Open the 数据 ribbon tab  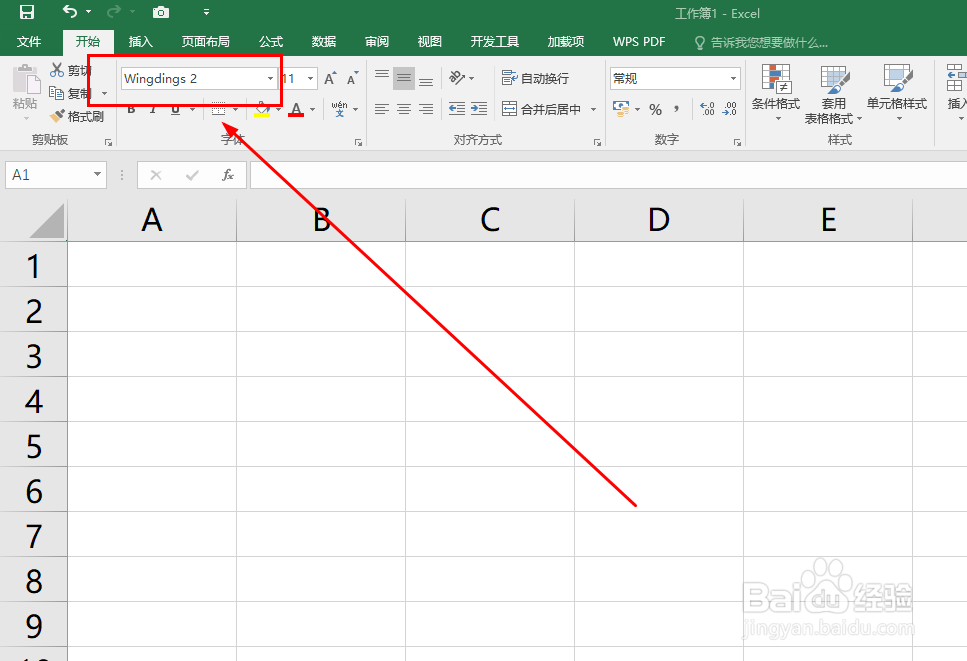pyautogui.click(x=324, y=41)
